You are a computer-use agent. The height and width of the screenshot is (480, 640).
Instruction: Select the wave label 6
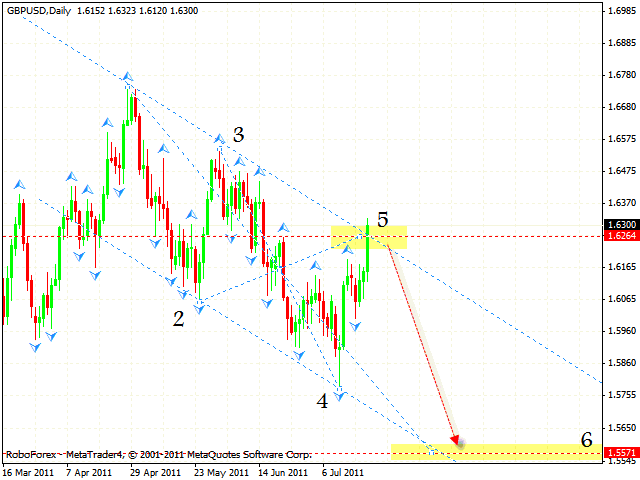point(587,440)
